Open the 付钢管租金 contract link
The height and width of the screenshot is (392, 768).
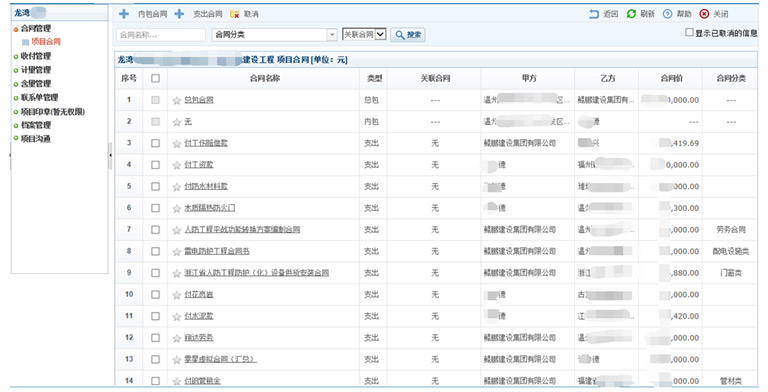coord(202,381)
